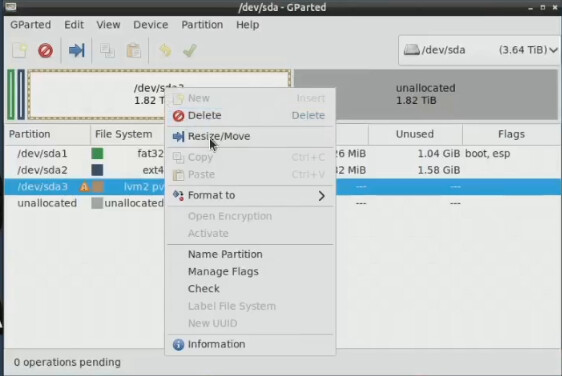Image resolution: width=562 pixels, height=376 pixels.
Task: Click the 'boot, esp' flags cell
Action: tap(487, 154)
